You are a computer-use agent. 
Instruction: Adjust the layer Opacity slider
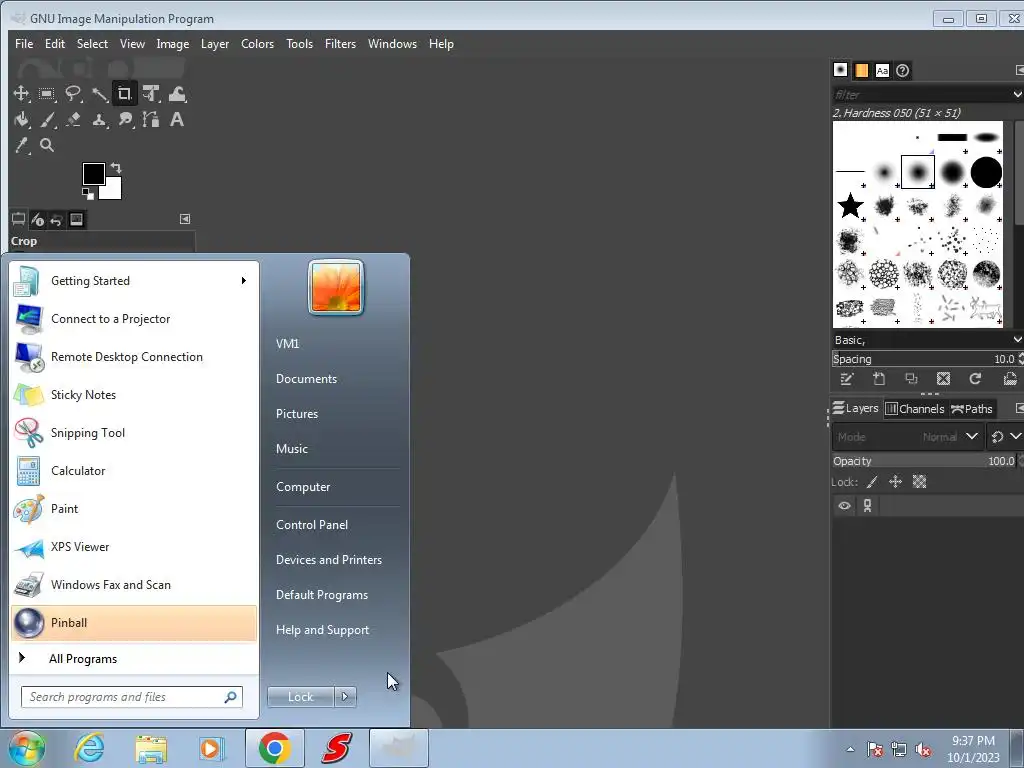(x=925, y=461)
